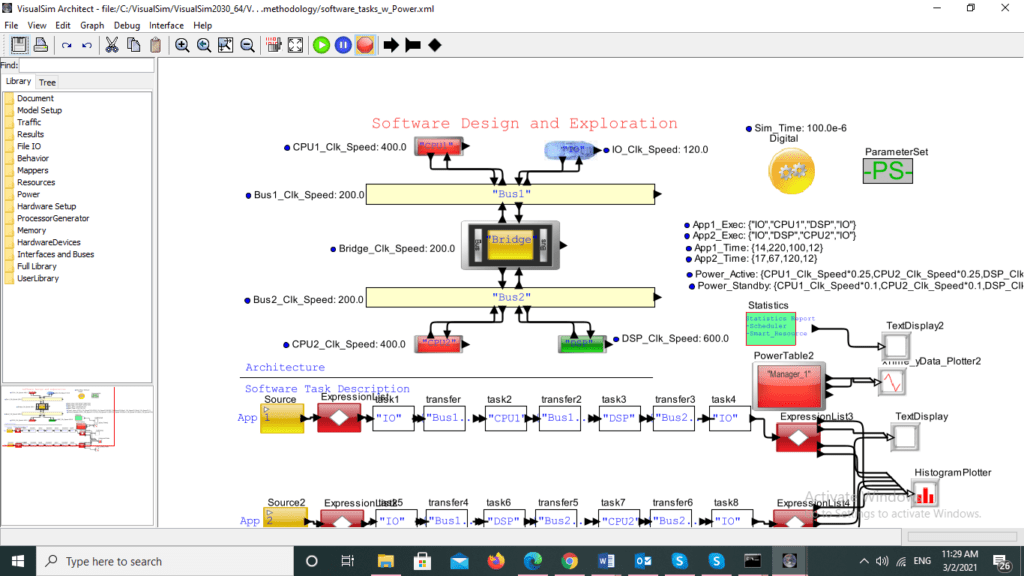Pause the simulation with blue button

[x=343, y=45]
